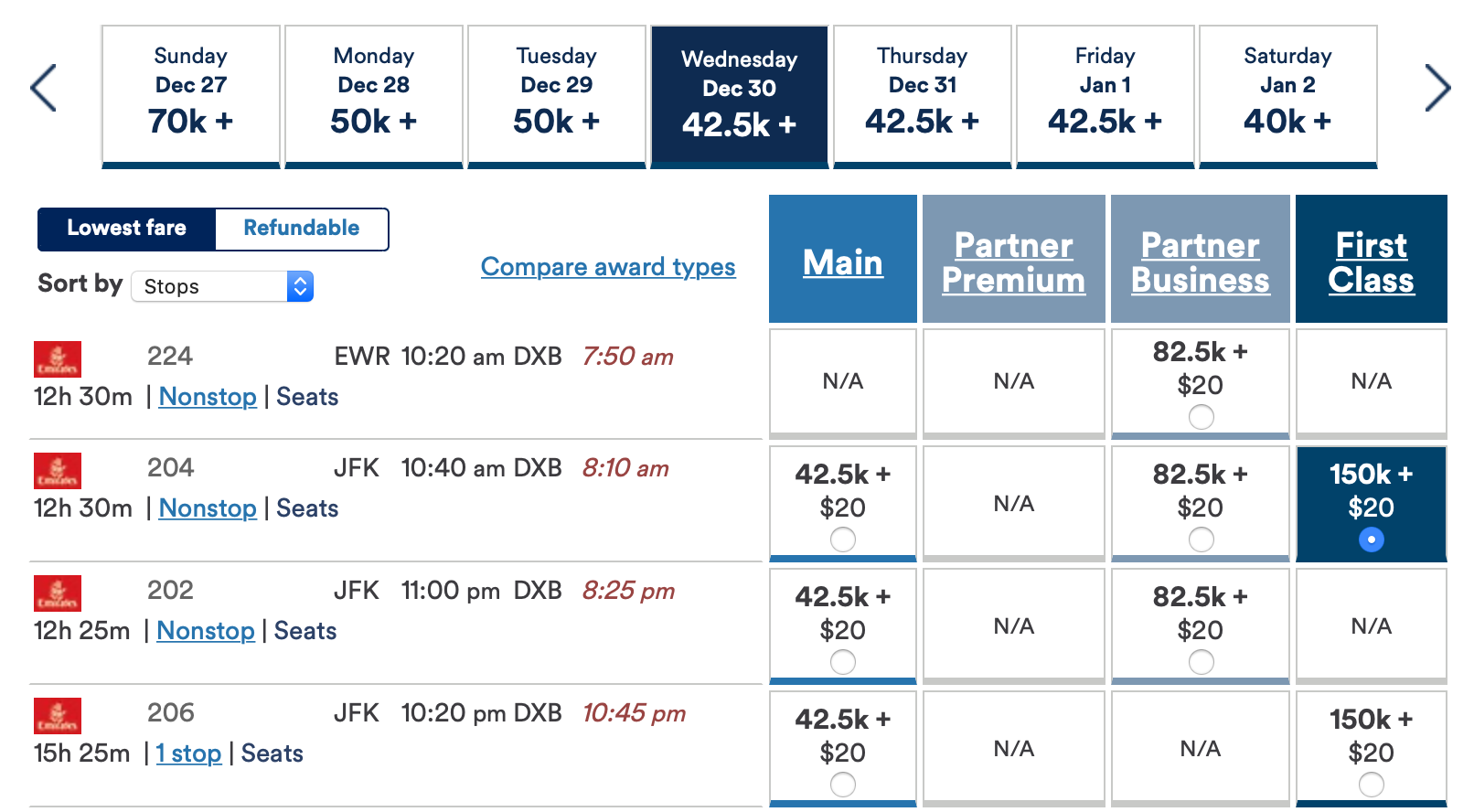This screenshot has width=1474, height=812.
Task: Enable the Lowest fare filter
Action: point(126,229)
